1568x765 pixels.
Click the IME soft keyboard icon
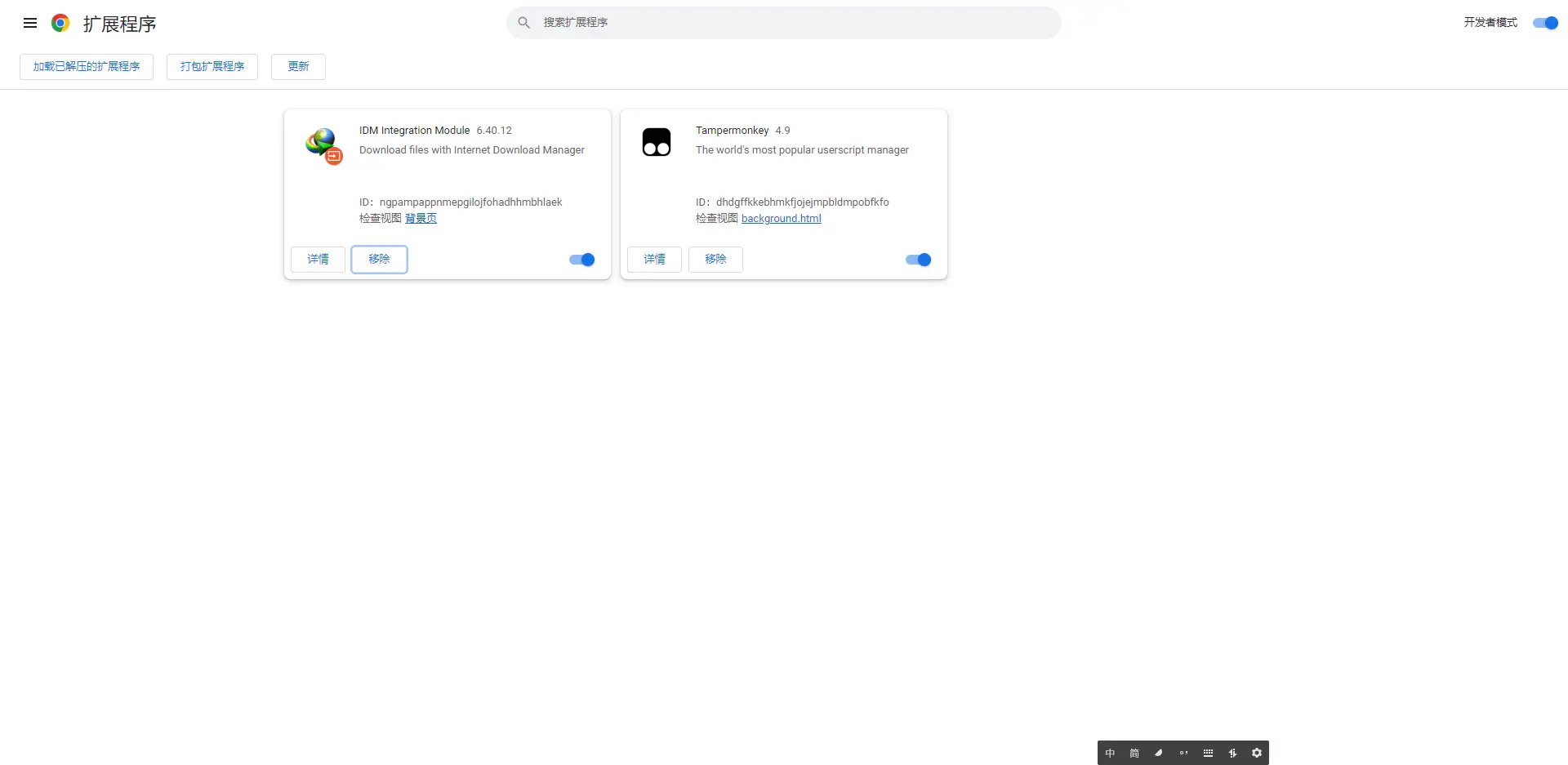pos(1208,753)
